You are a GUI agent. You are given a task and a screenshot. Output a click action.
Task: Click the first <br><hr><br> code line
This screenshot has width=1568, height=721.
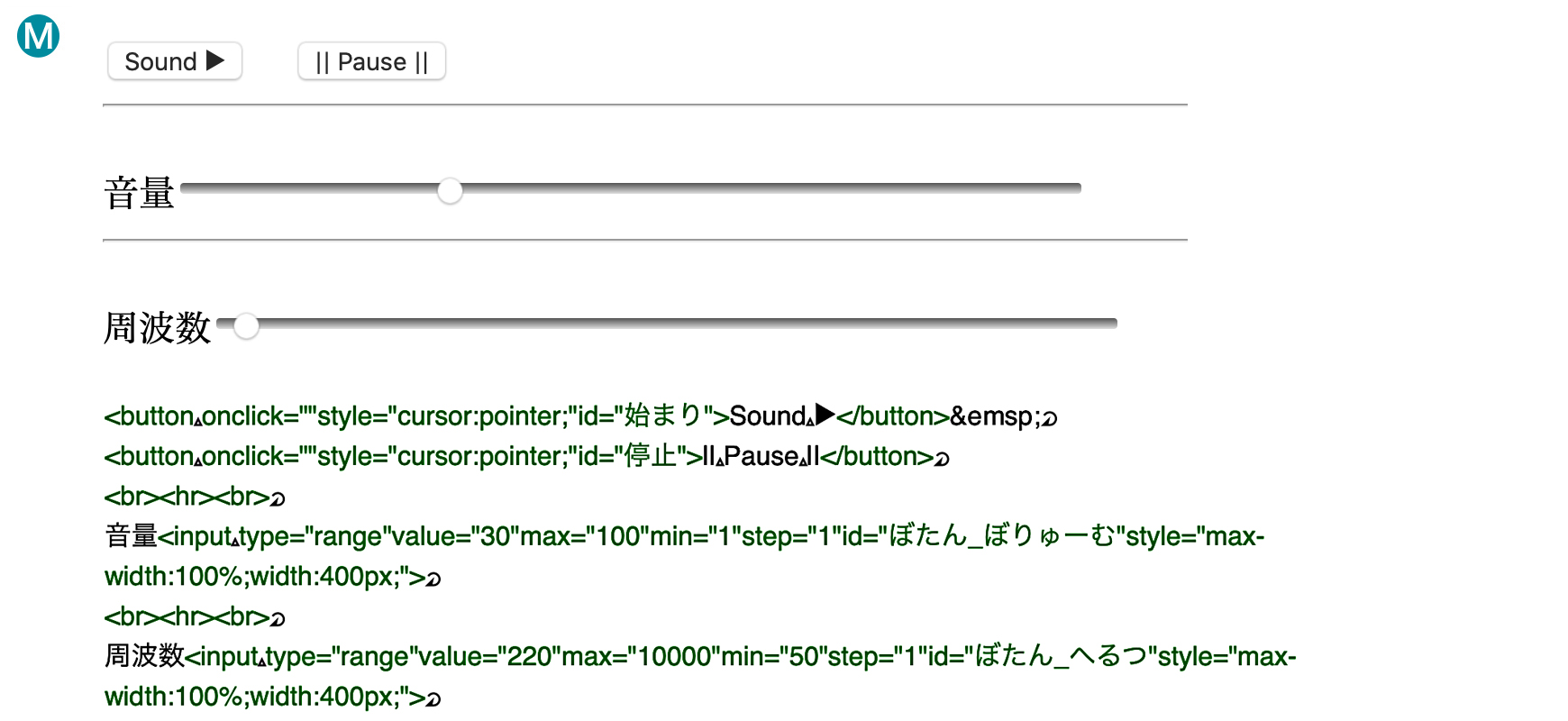pyautogui.click(x=195, y=497)
